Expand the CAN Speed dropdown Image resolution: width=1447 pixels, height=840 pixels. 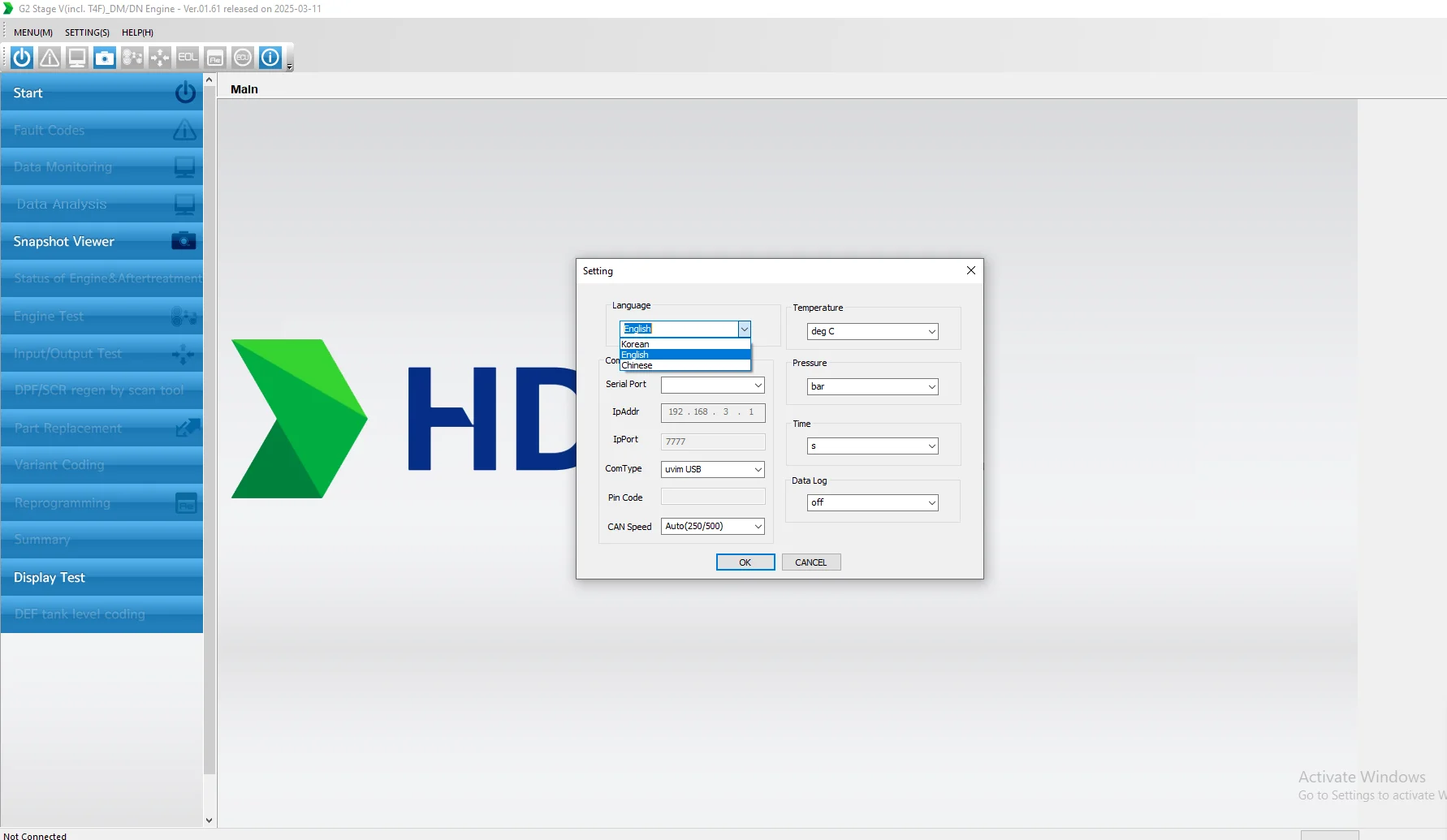(758, 527)
